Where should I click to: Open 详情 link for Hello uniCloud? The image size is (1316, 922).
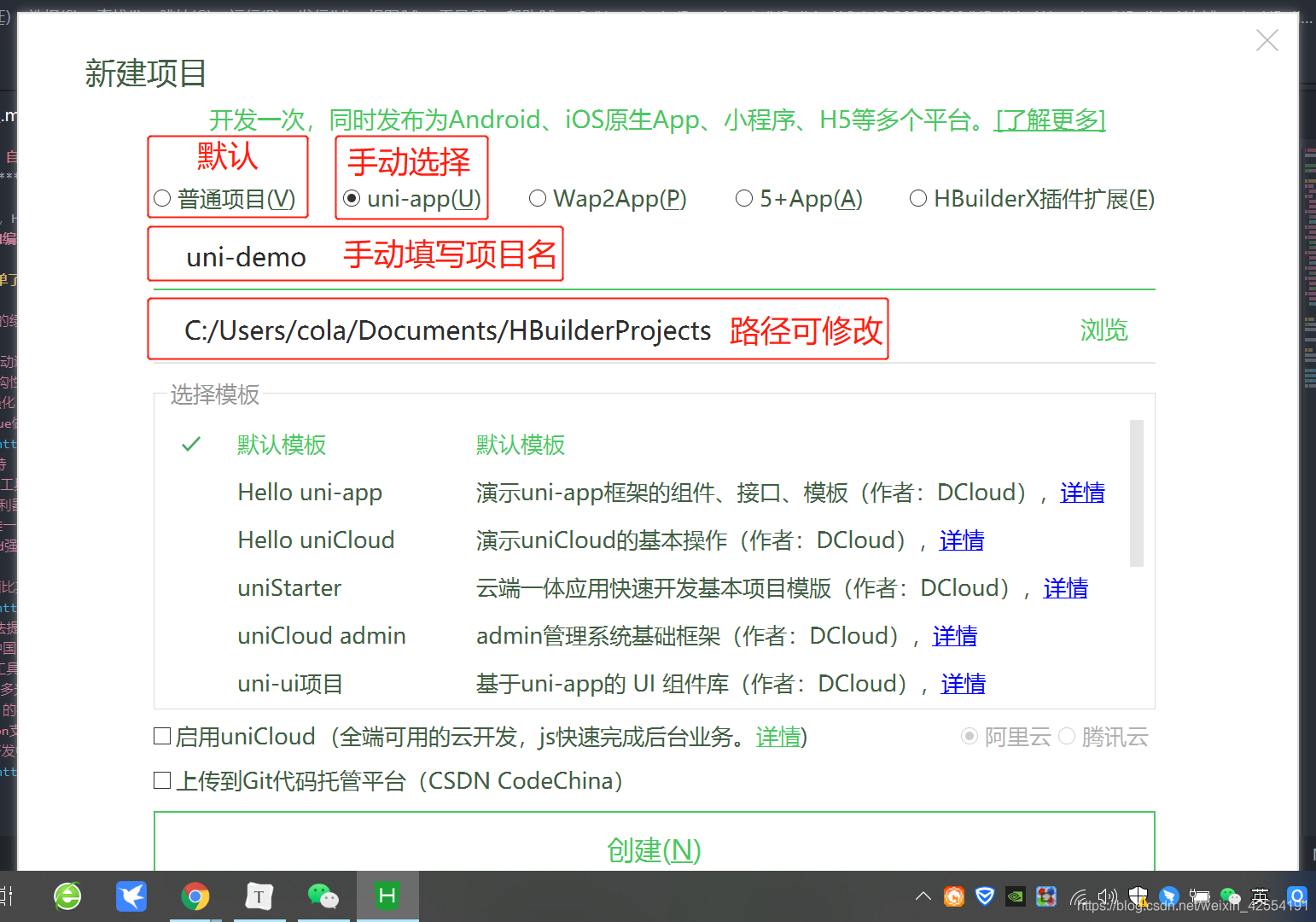[x=962, y=540]
